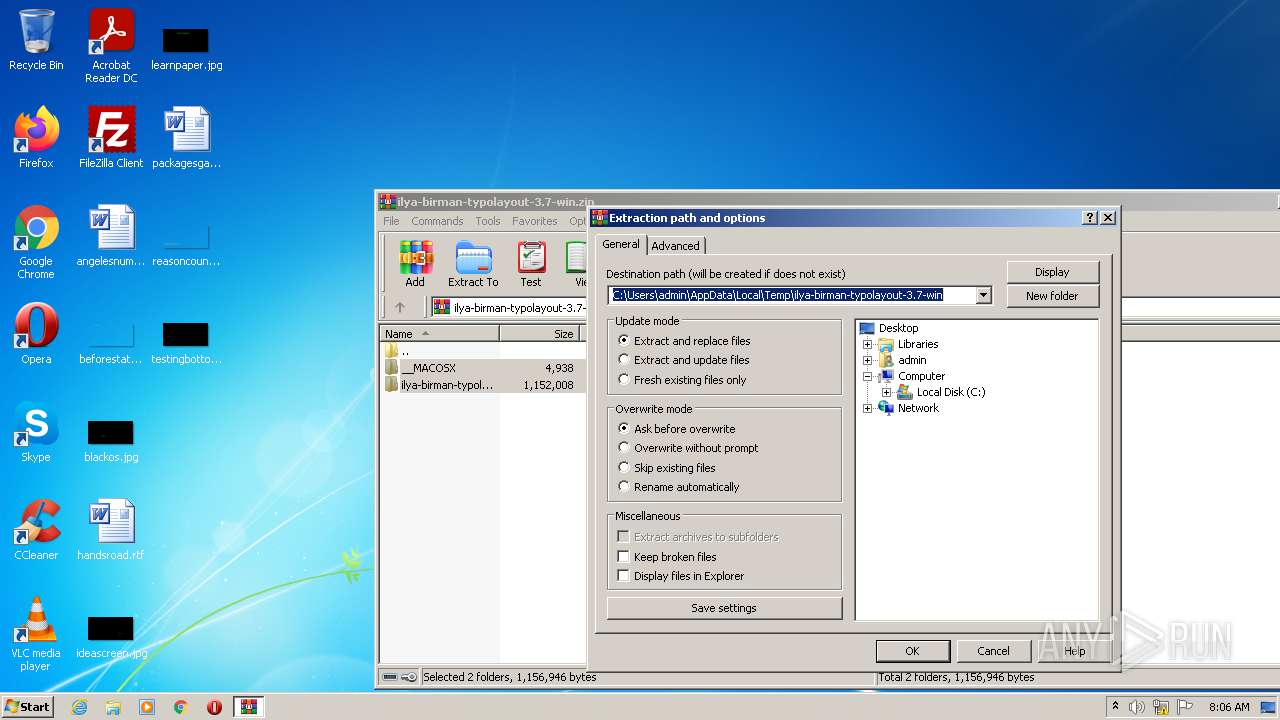Open the Favorites menu in WinRAR
The image size is (1280, 720).
[535, 221]
